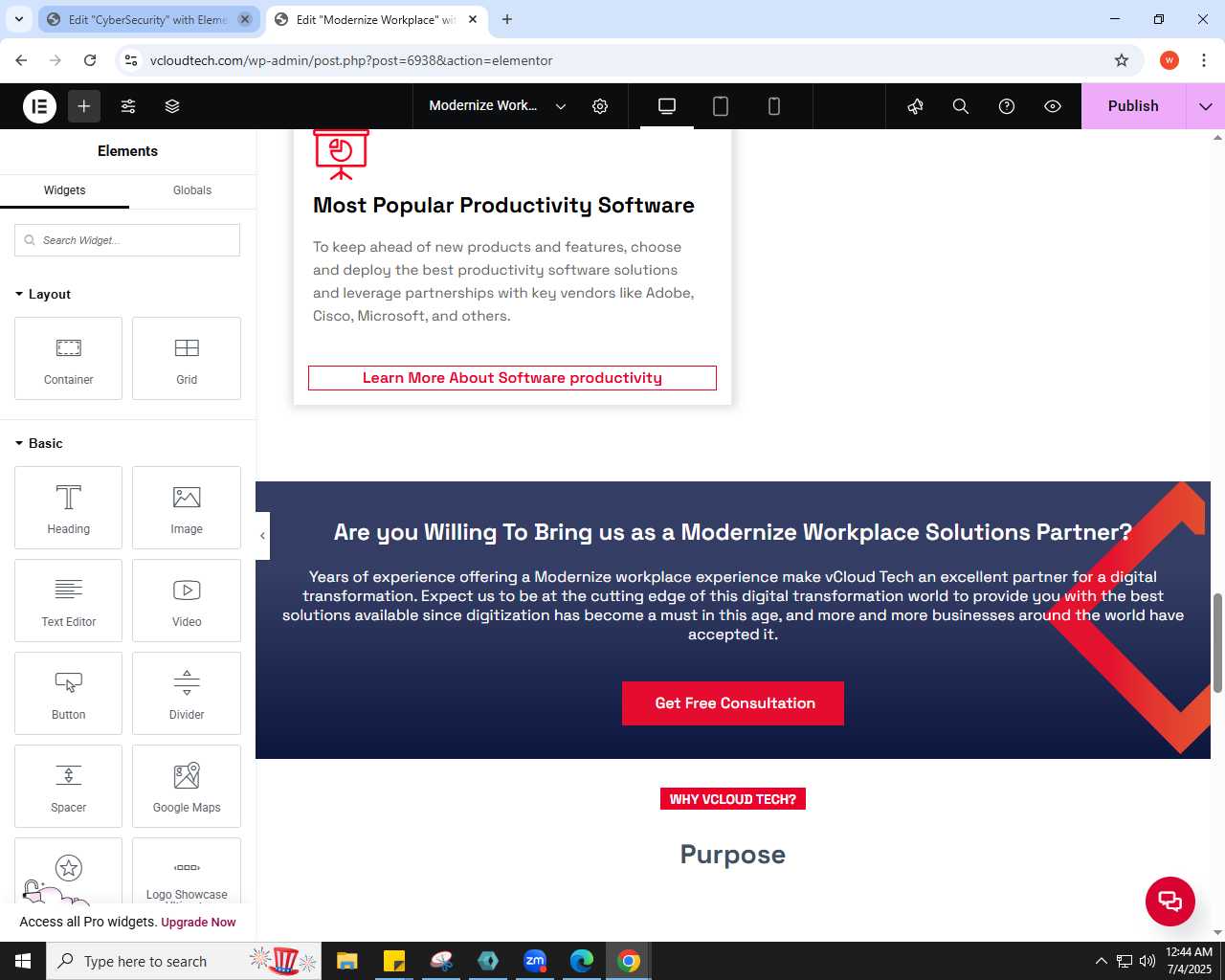
Task: Switch to Tablet responsive view
Action: click(721, 106)
